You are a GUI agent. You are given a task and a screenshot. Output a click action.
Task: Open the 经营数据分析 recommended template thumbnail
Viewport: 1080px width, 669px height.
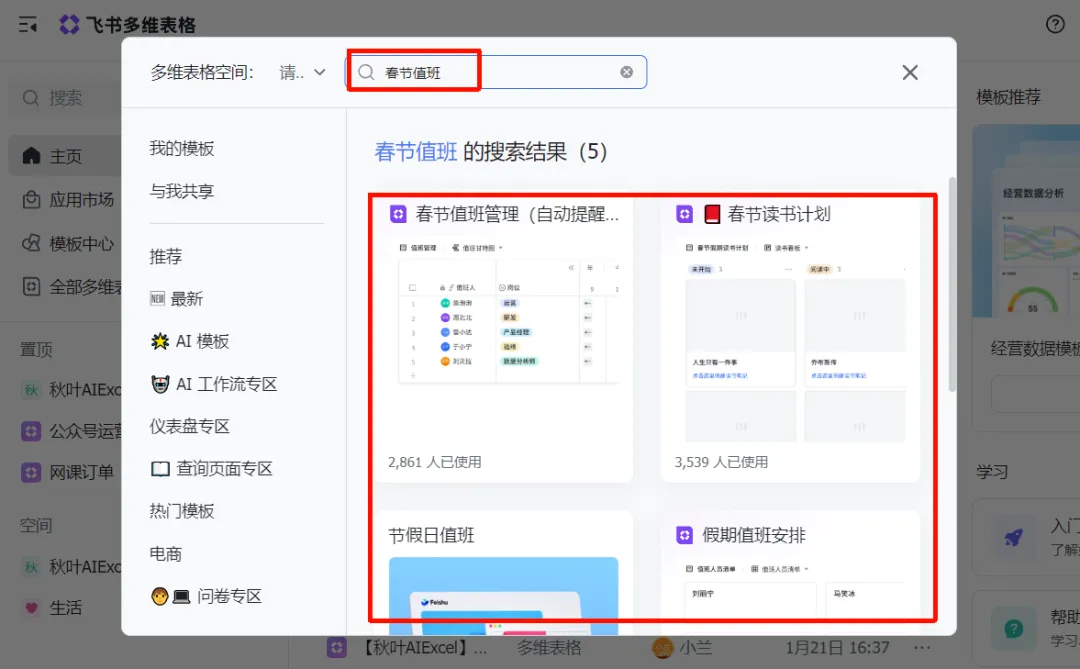[x=1026, y=220]
